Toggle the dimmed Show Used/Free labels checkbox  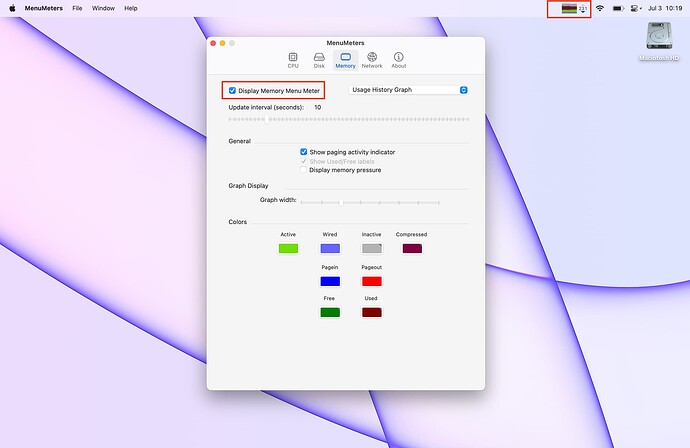pyautogui.click(x=304, y=161)
